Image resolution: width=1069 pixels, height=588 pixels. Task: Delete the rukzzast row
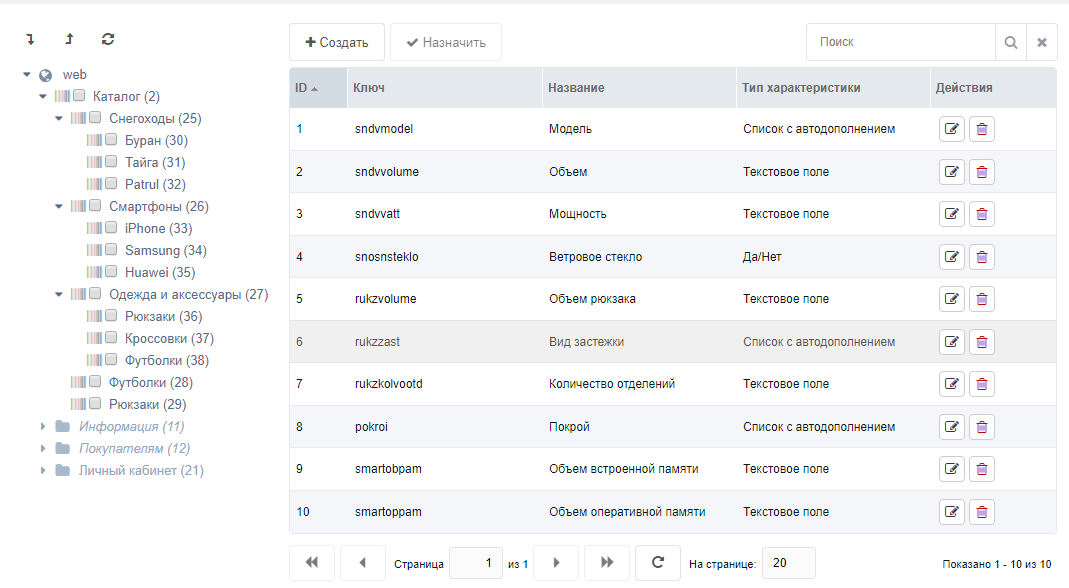(982, 342)
